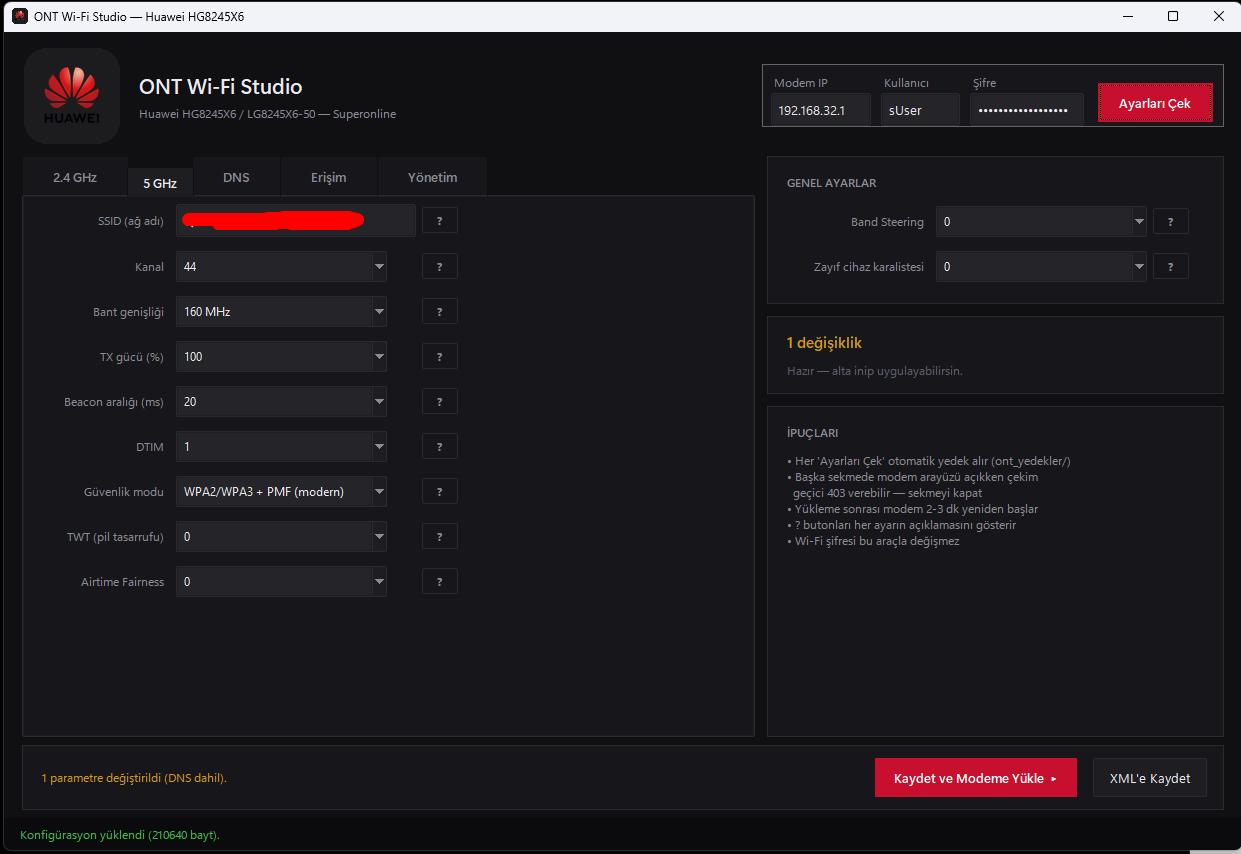Open help for Beacon aralığı (ms)
The width and height of the screenshot is (1241, 854).
pyautogui.click(x=440, y=401)
